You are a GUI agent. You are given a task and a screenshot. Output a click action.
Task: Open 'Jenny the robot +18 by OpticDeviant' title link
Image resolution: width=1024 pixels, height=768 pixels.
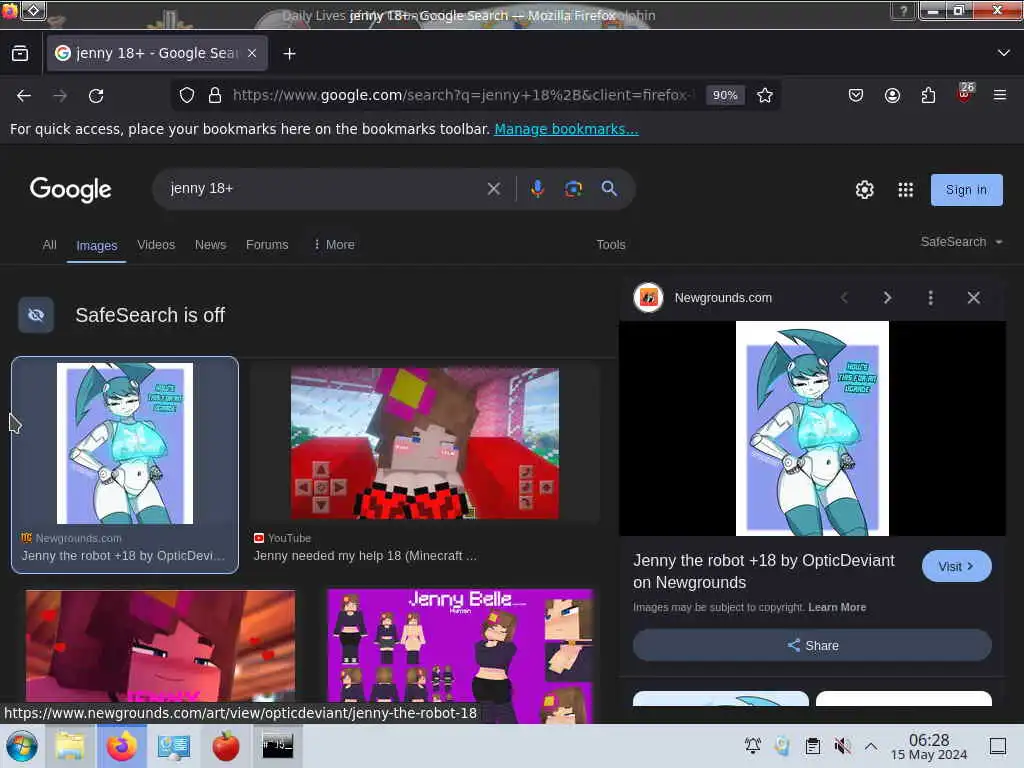[763, 571]
